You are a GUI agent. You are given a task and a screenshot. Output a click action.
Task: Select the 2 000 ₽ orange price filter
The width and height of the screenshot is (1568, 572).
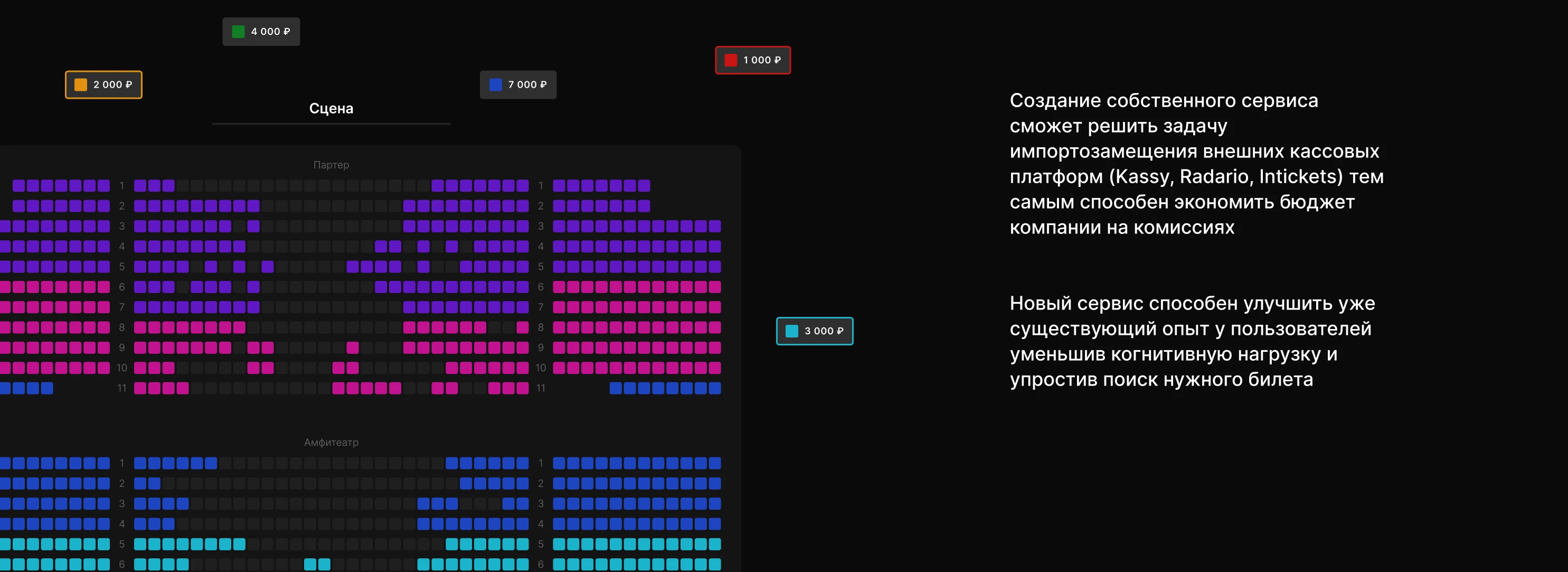coord(103,85)
